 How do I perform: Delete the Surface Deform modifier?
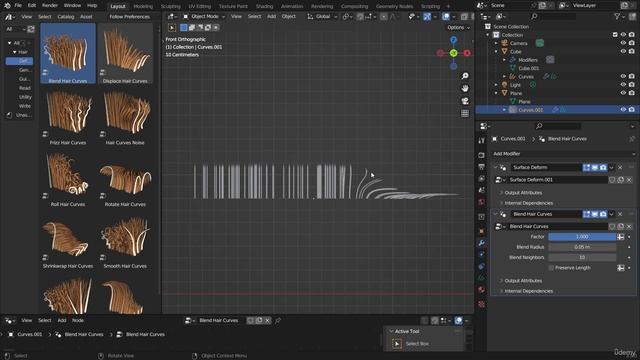[620, 168]
